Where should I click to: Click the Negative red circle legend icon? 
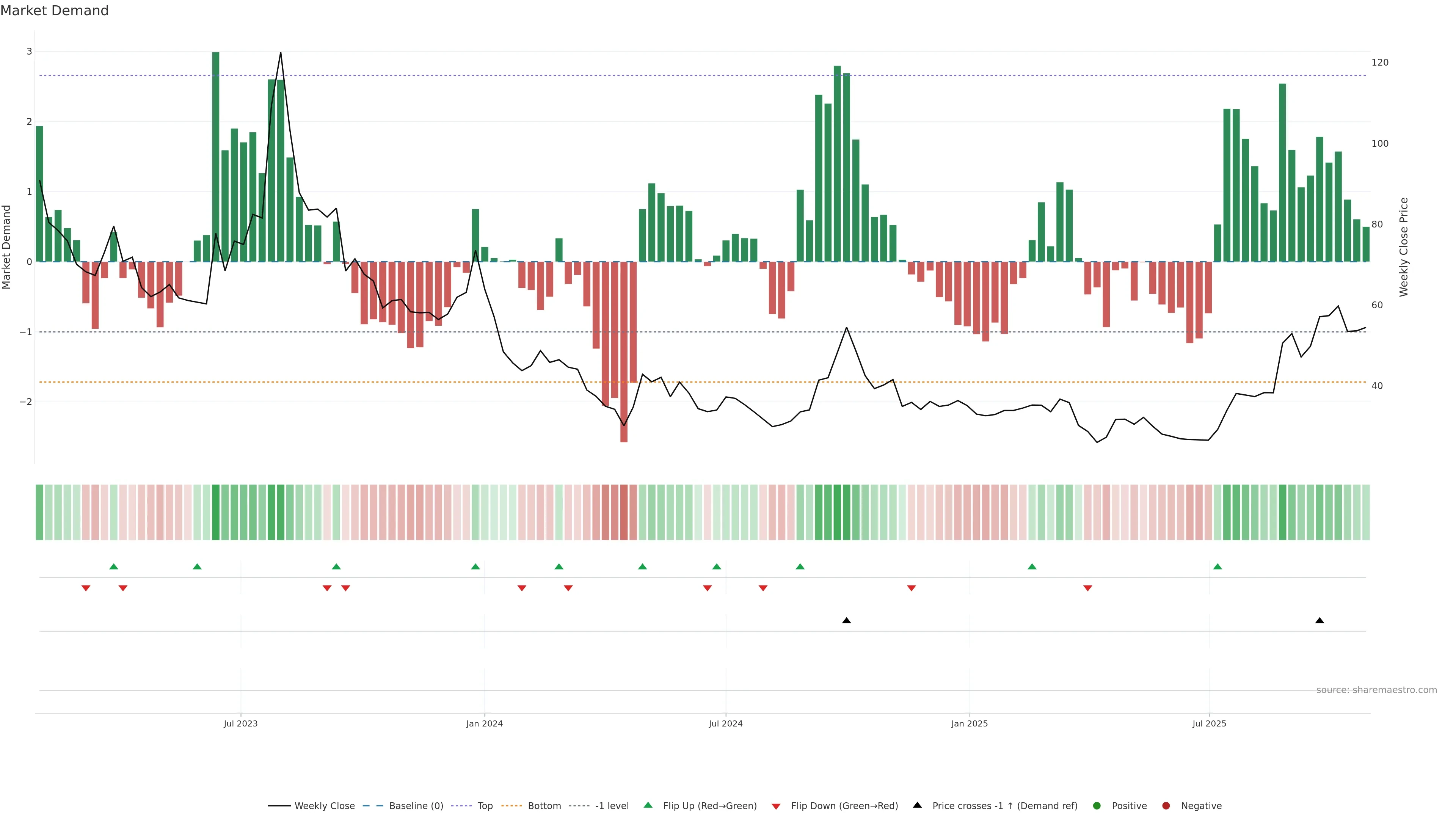(x=1166, y=806)
